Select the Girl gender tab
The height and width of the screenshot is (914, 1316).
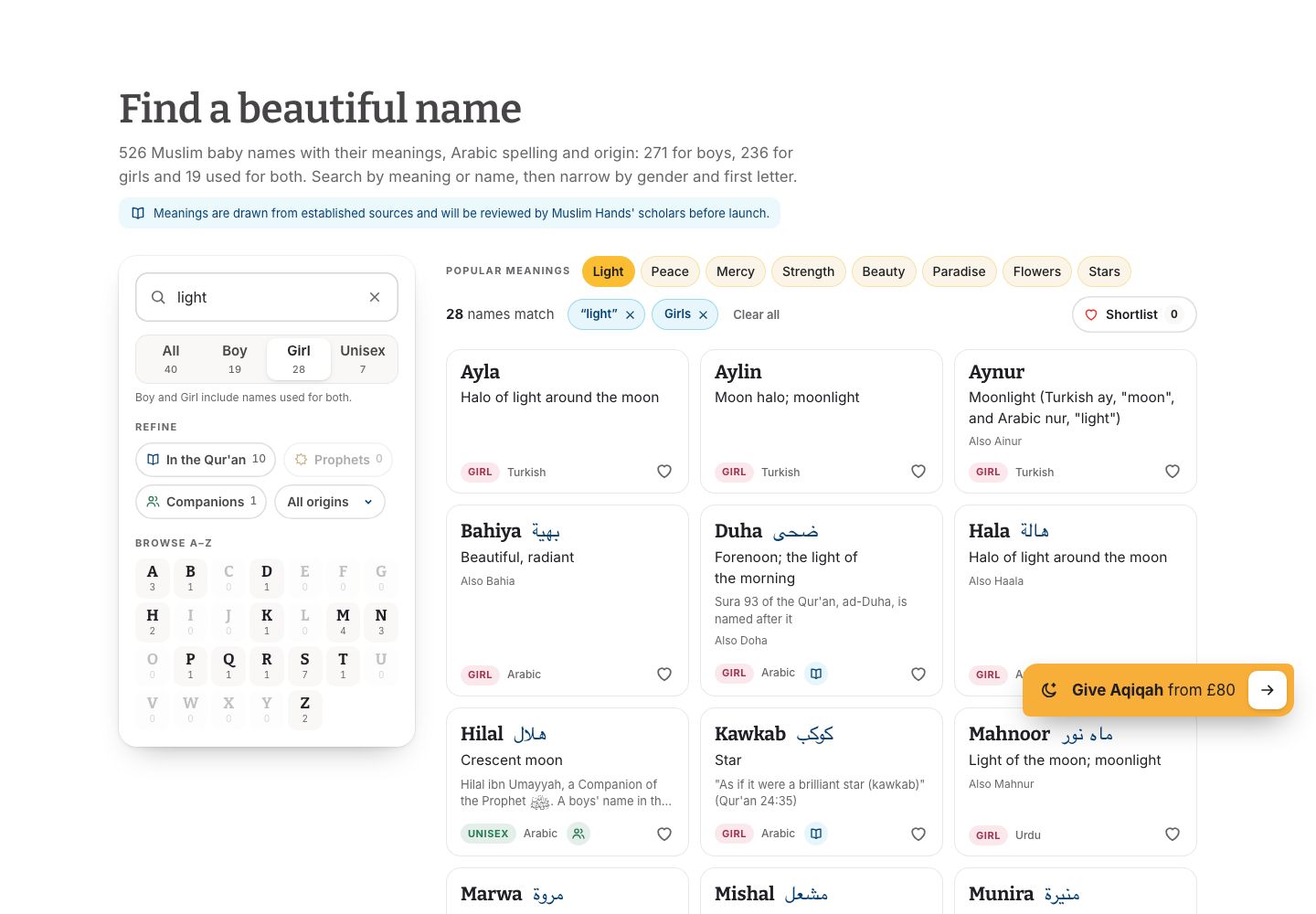pos(299,359)
